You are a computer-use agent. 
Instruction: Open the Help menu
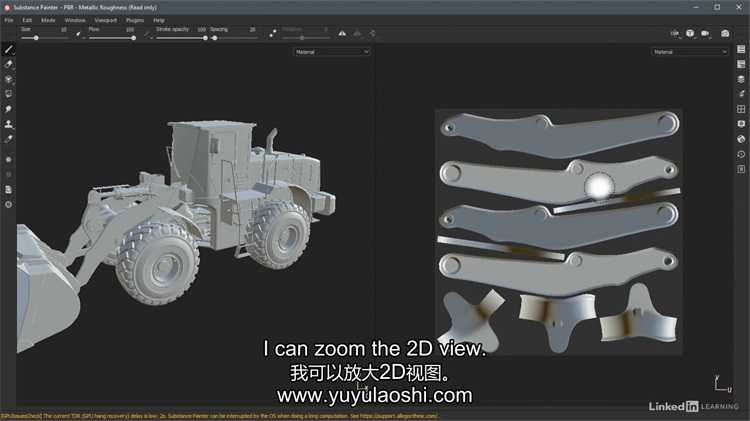pos(159,21)
